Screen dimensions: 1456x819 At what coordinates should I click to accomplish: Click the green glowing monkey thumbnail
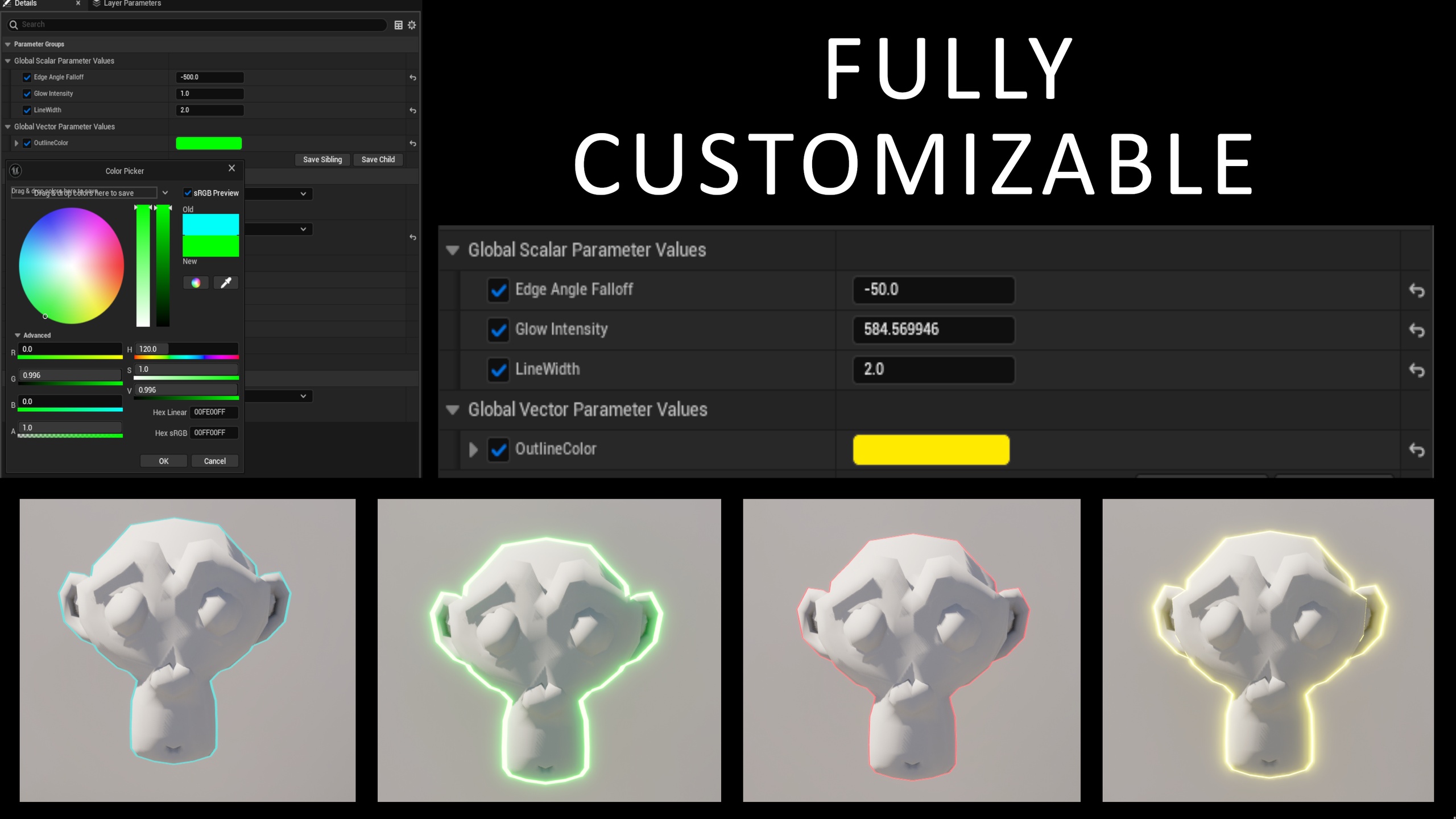coord(549,651)
